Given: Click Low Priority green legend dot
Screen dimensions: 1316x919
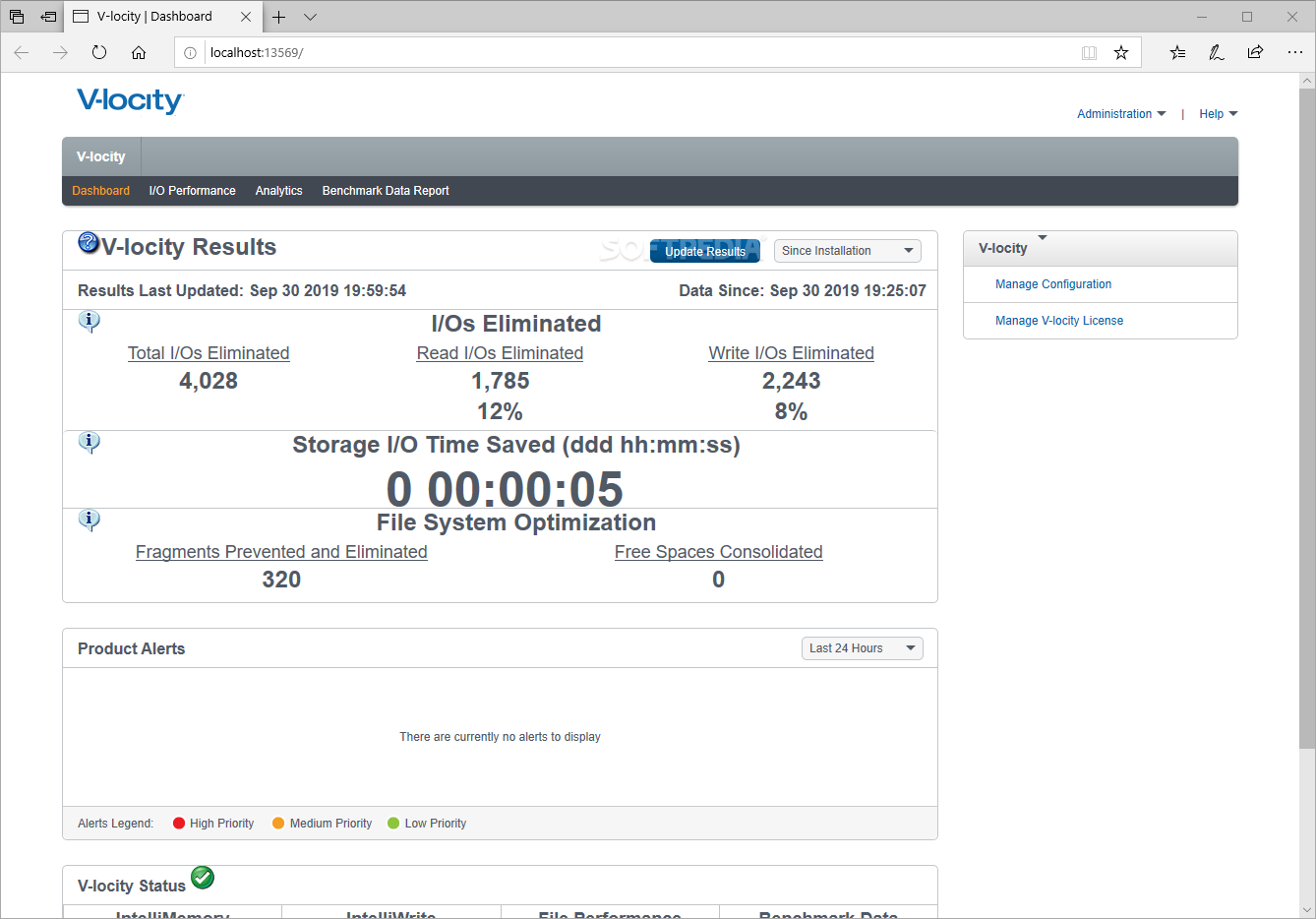Looking at the screenshot, I should [393, 824].
